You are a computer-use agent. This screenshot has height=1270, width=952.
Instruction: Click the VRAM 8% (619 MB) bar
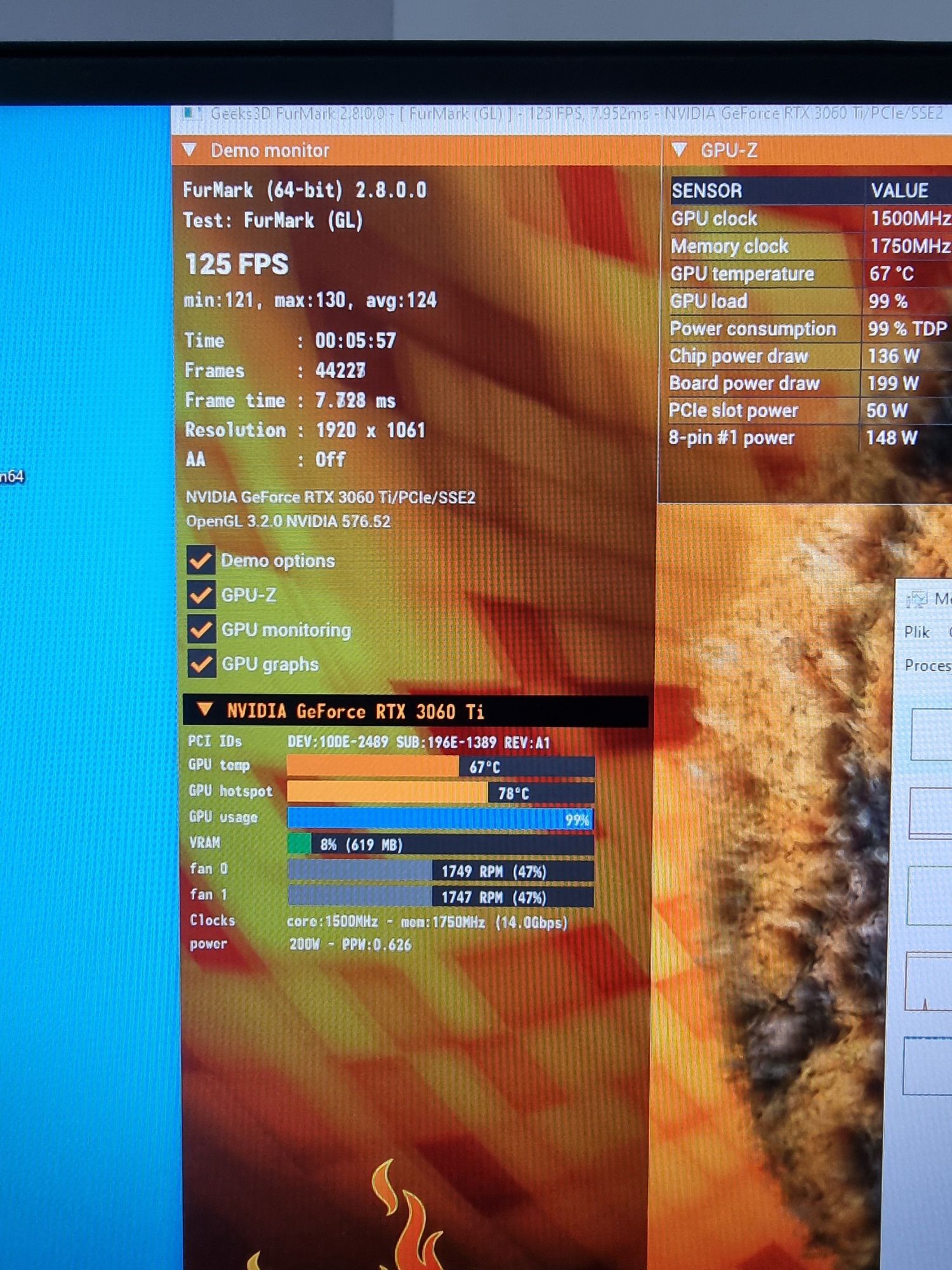click(x=440, y=845)
